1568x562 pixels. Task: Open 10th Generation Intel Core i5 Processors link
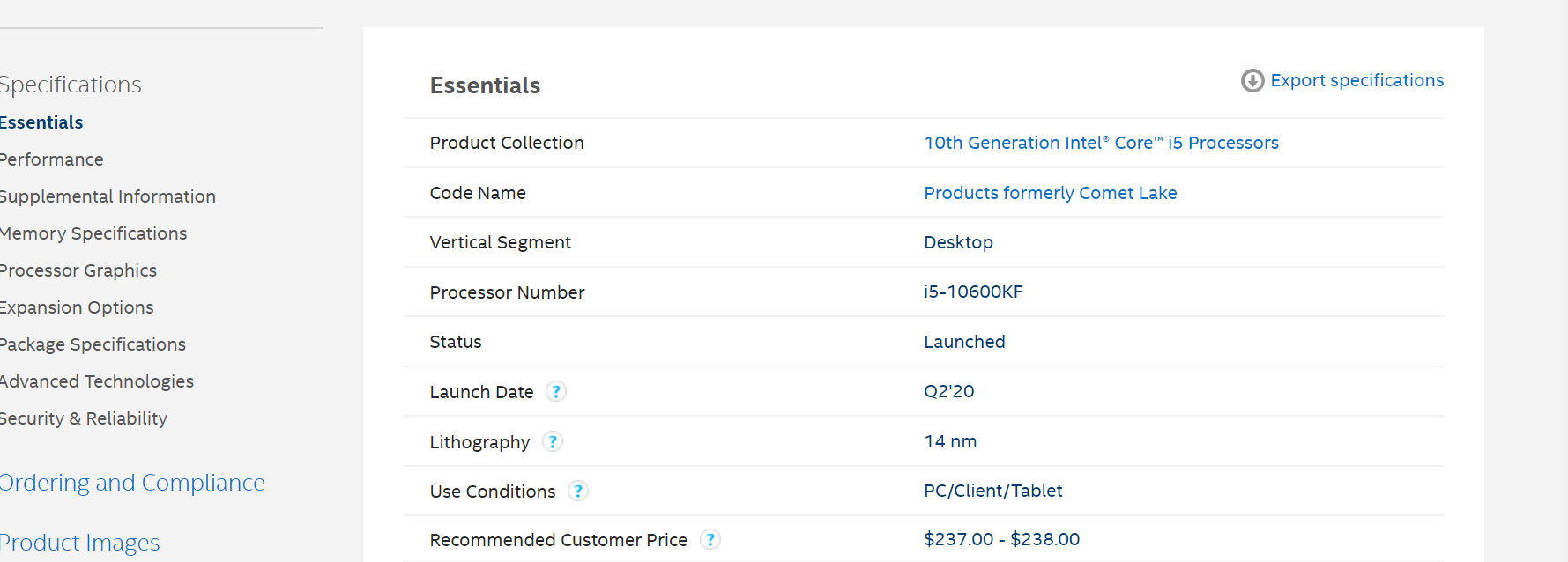[1101, 143]
